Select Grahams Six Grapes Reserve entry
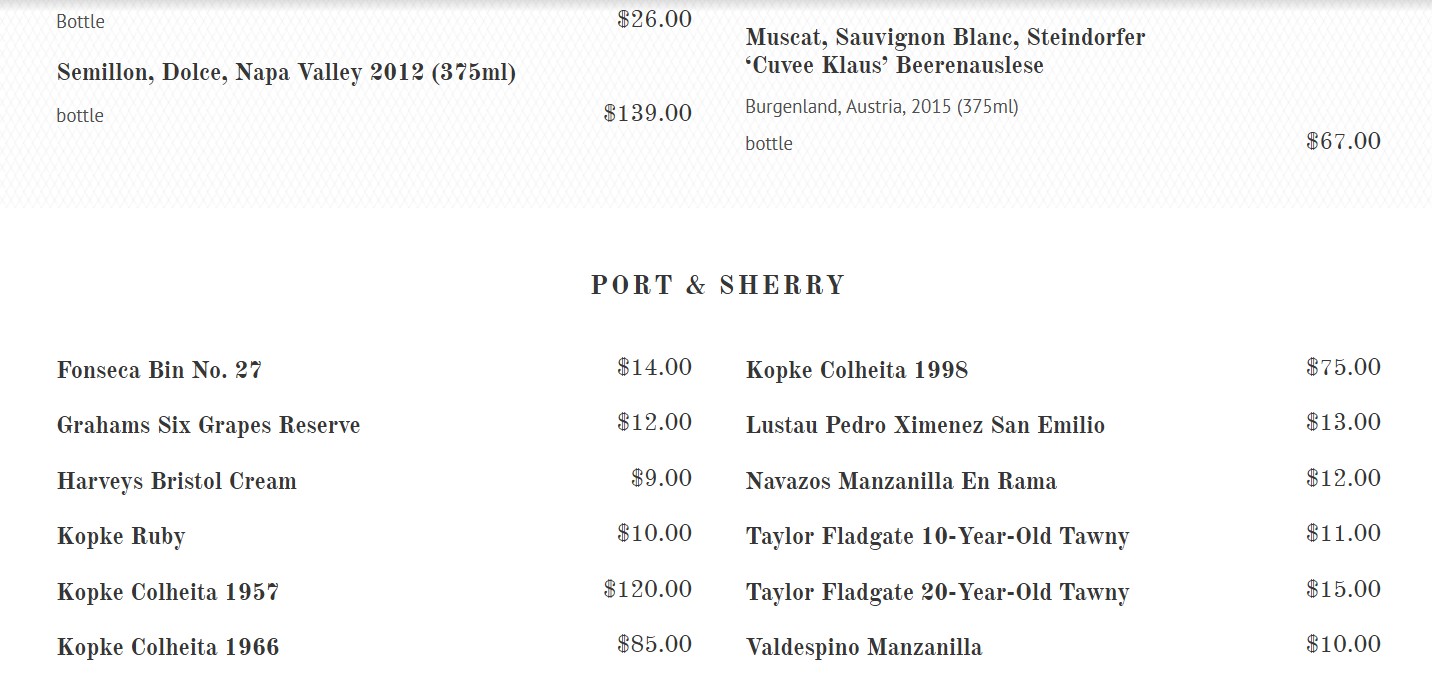1432x682 pixels. coord(208,425)
